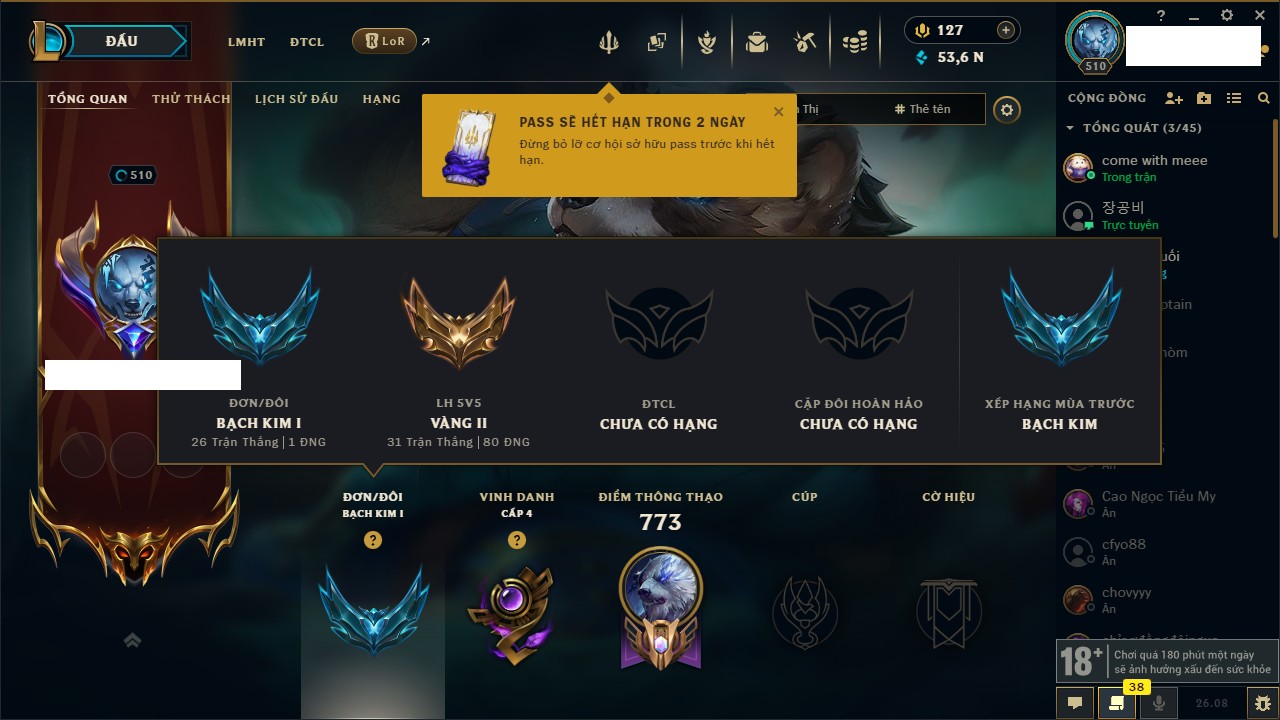The width and height of the screenshot is (1280, 720).
Task: Open the bug report icon
Action: [x=1263, y=703]
